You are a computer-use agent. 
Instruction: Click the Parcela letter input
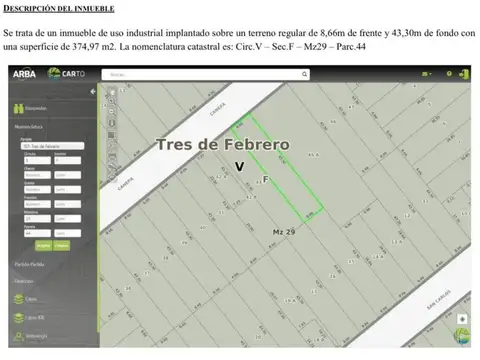click(68, 233)
